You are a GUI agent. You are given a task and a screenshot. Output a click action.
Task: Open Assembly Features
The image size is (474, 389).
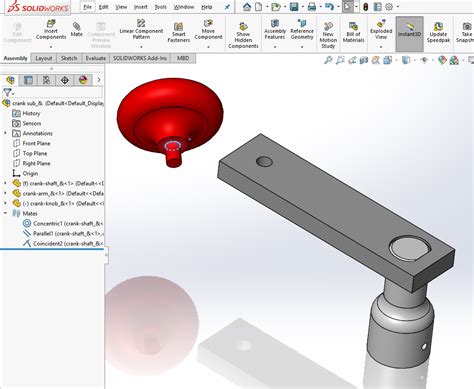(275, 29)
